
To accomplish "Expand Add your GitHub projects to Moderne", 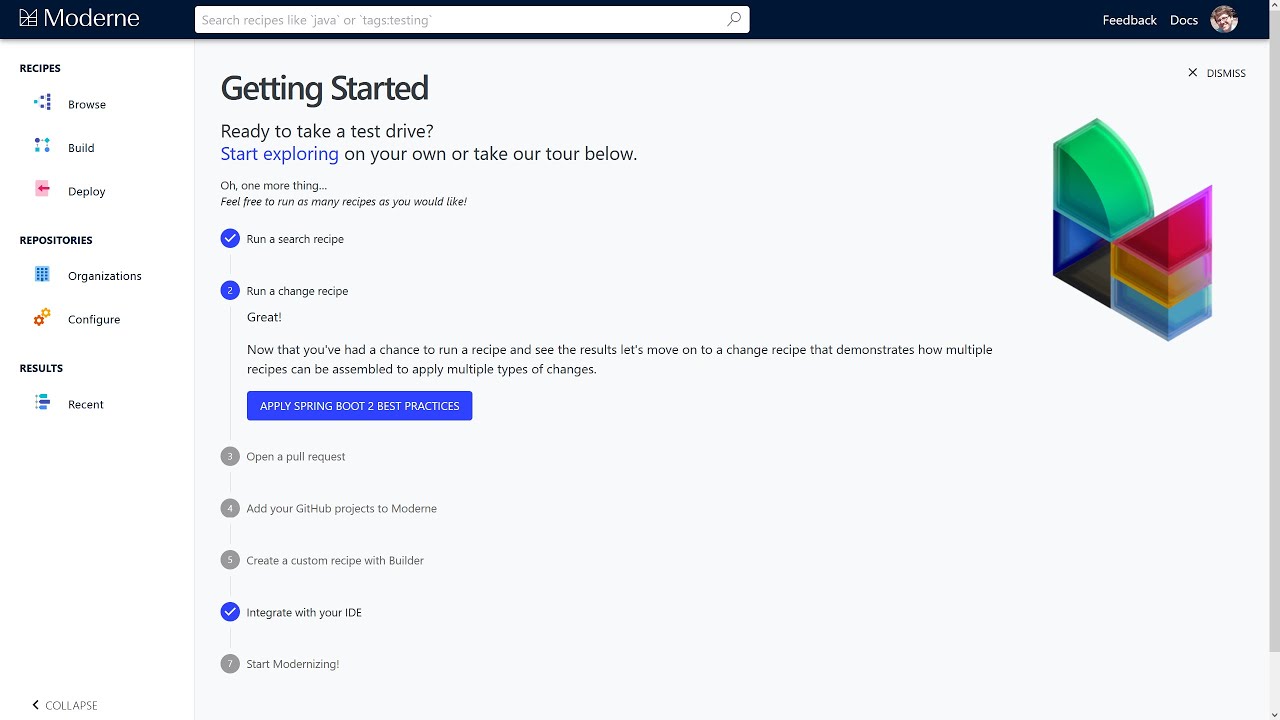I will [x=342, y=509].
